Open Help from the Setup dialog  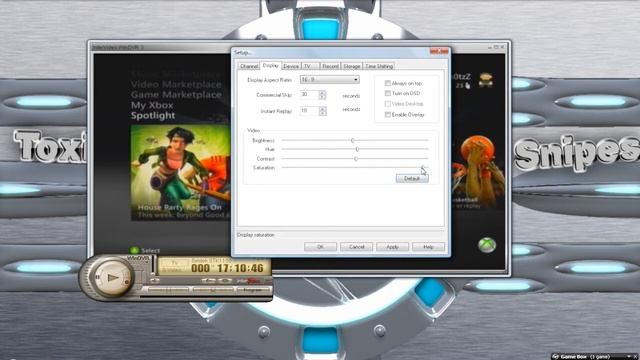point(428,247)
